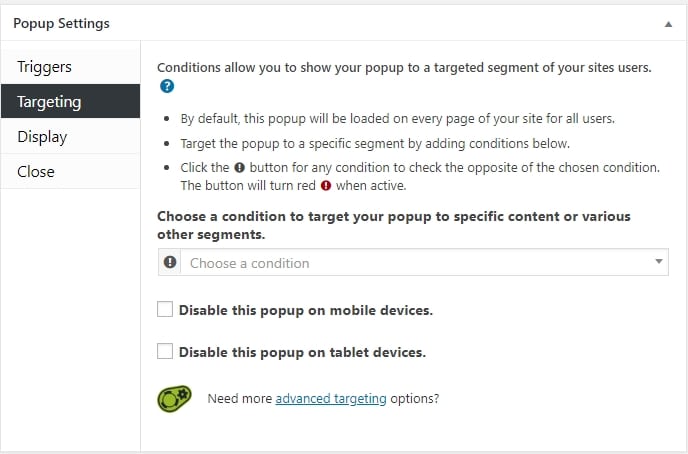Click the condition dropdown arrow
The height and width of the screenshot is (454, 688).
[x=659, y=261]
